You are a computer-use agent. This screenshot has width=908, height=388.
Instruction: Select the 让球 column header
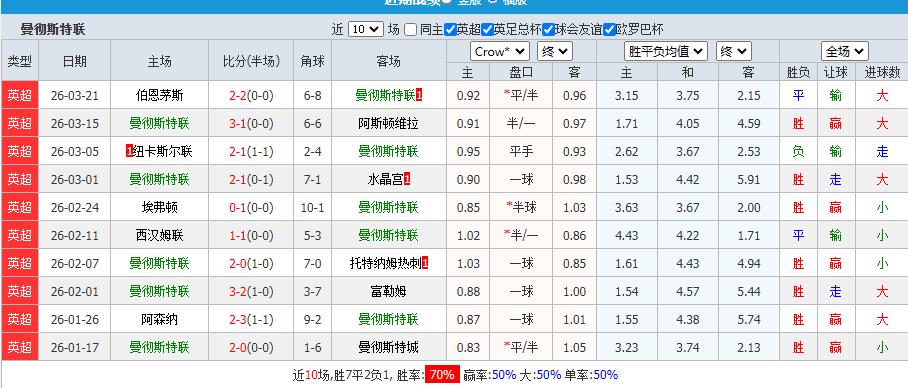point(836,72)
